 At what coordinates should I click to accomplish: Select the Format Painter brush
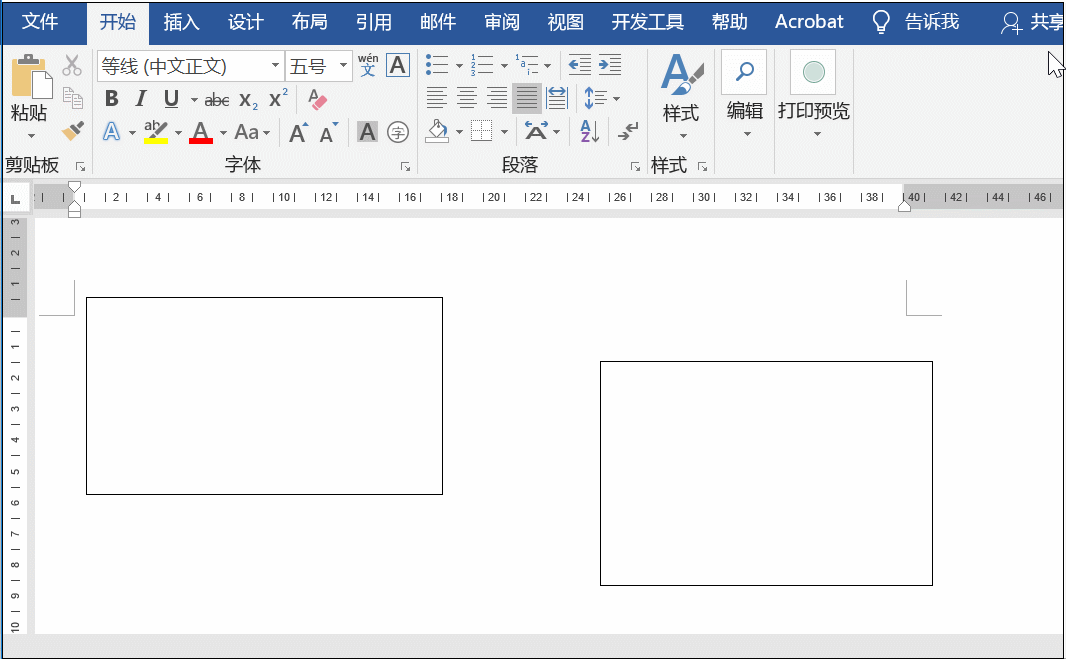tap(72, 131)
